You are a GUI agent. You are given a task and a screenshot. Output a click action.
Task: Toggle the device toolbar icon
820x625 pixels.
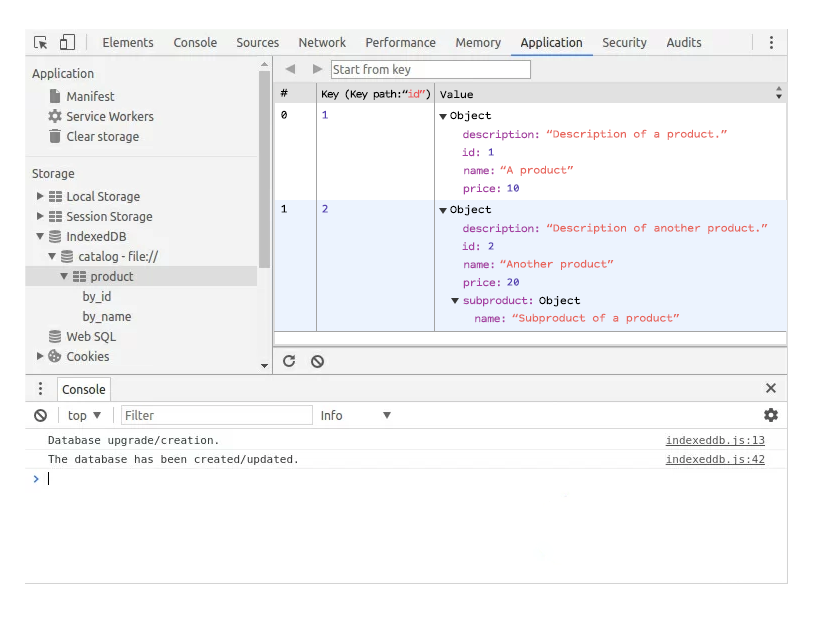point(67,42)
